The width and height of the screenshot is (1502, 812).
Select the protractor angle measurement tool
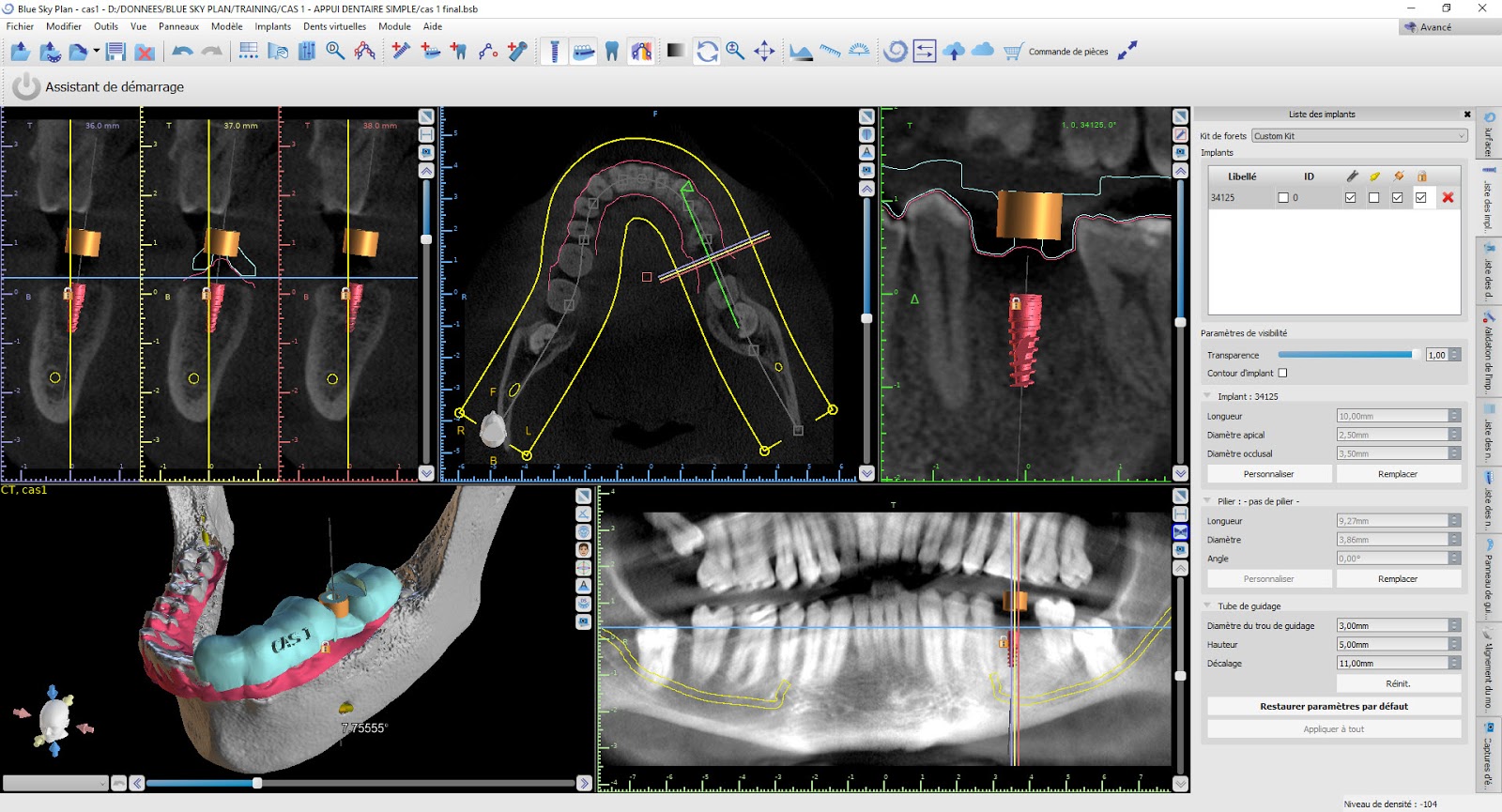(859, 52)
